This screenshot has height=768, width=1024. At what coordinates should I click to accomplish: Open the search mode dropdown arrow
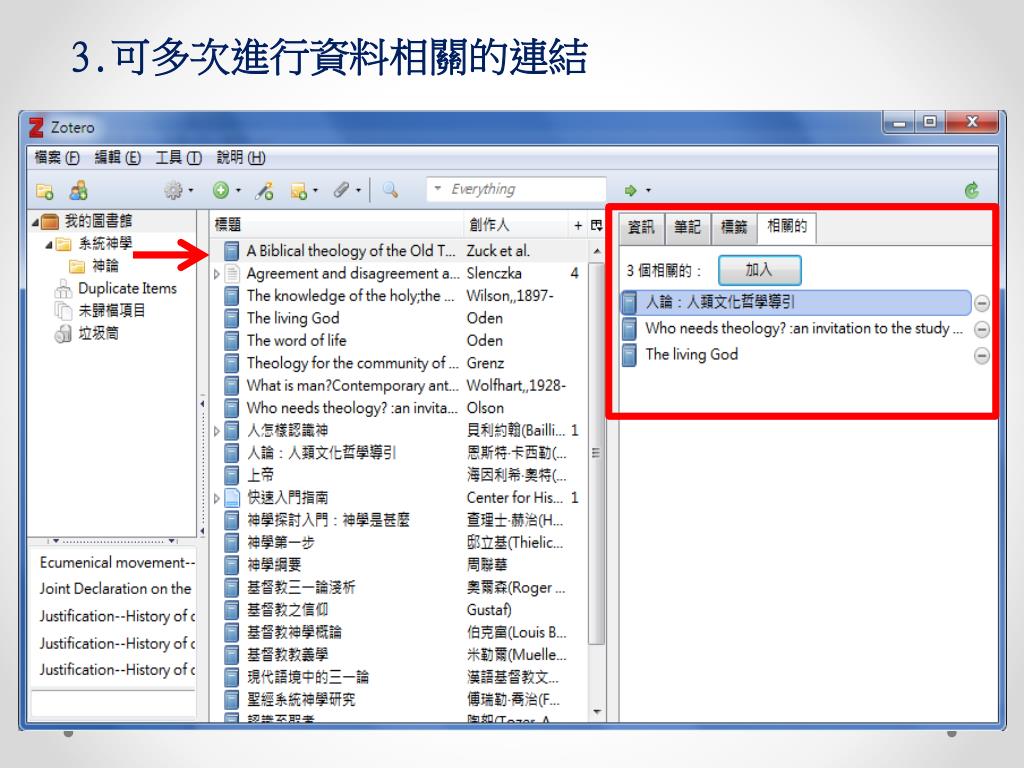click(x=438, y=189)
